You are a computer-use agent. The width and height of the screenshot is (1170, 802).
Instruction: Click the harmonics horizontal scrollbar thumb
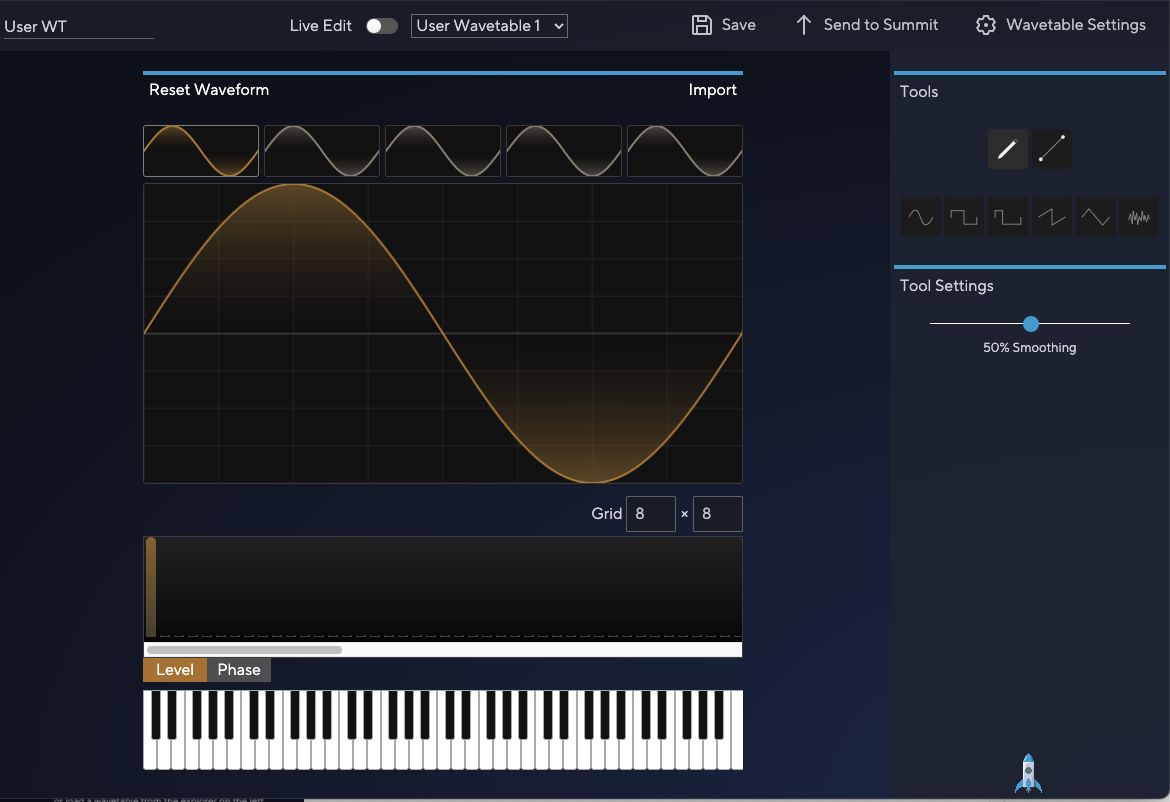pos(245,650)
